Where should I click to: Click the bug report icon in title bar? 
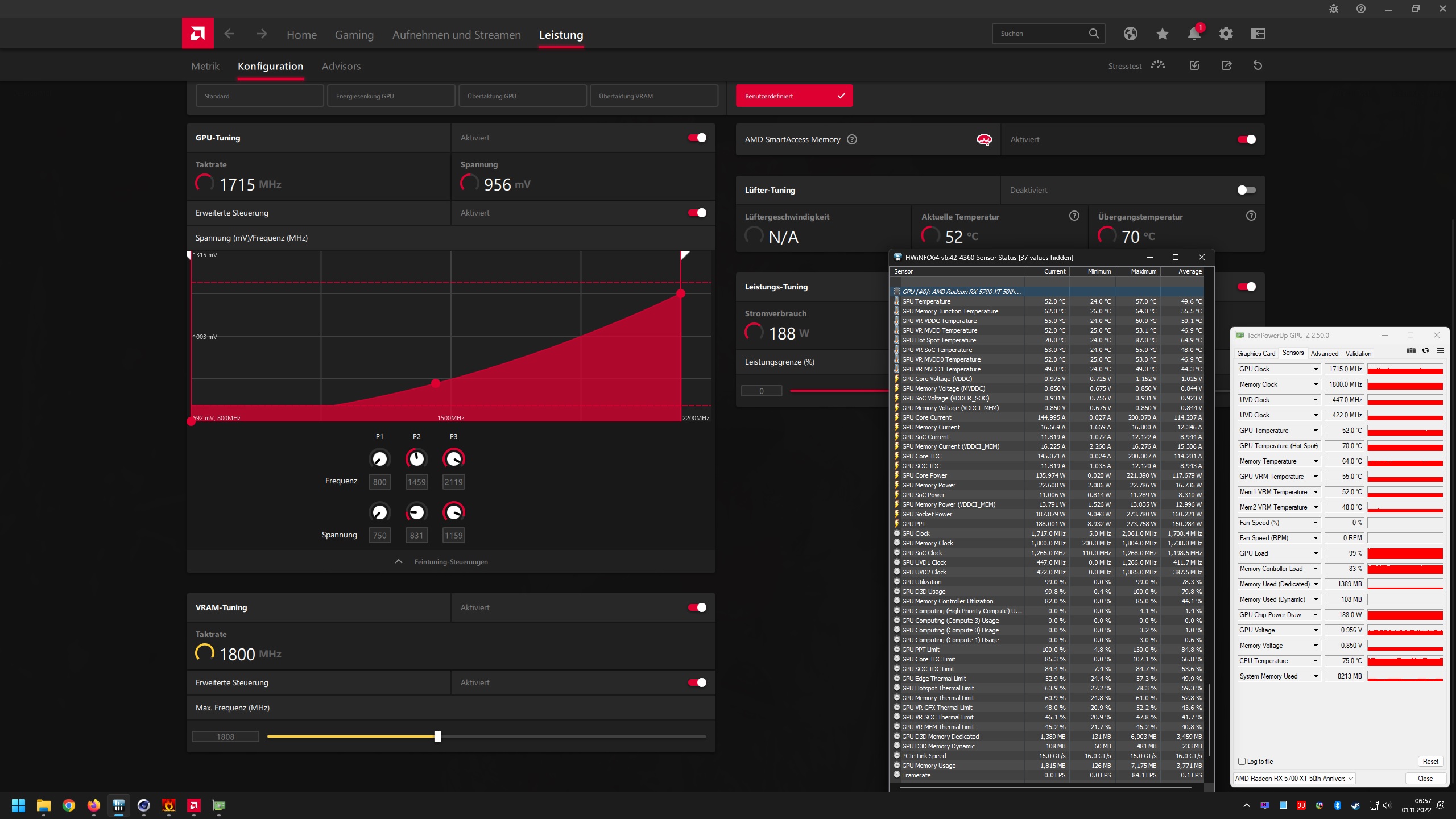[x=1334, y=9]
